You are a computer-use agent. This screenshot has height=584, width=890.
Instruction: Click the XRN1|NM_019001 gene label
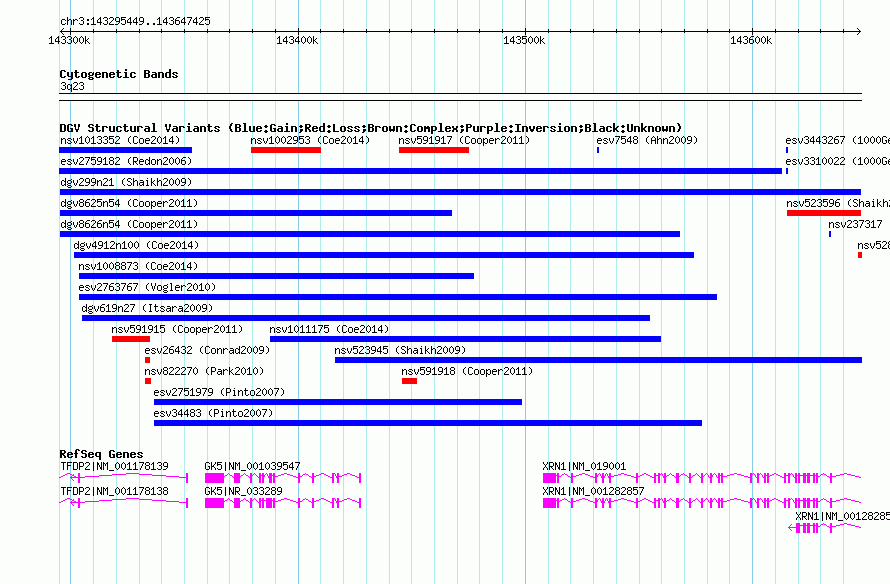pos(584,466)
